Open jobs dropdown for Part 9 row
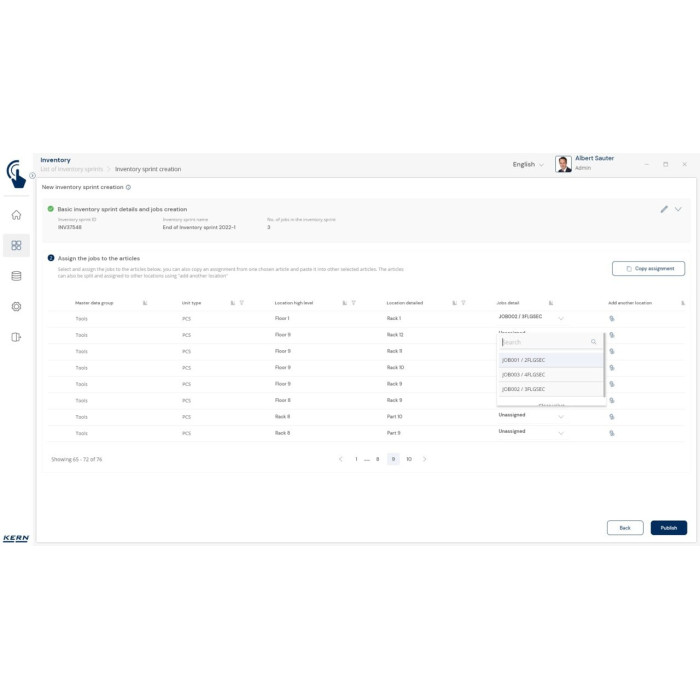This screenshot has width=700, height=700. tap(561, 433)
